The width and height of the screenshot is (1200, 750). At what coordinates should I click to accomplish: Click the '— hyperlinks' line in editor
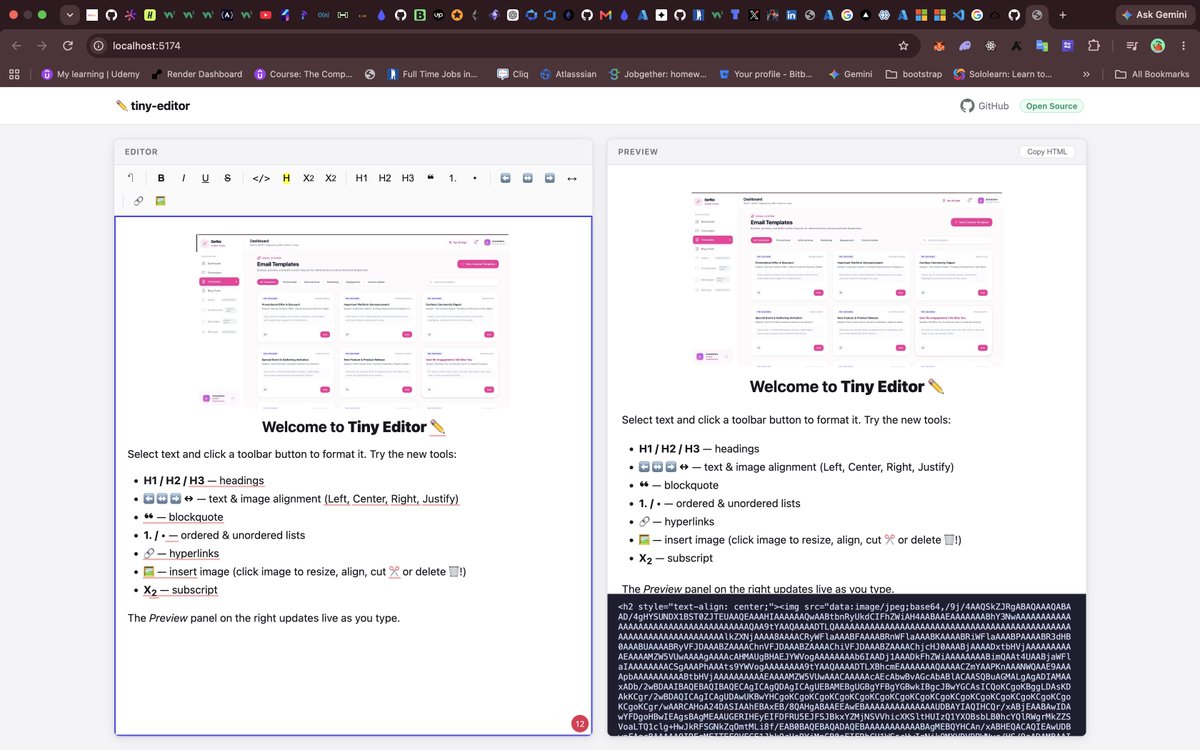point(181,553)
